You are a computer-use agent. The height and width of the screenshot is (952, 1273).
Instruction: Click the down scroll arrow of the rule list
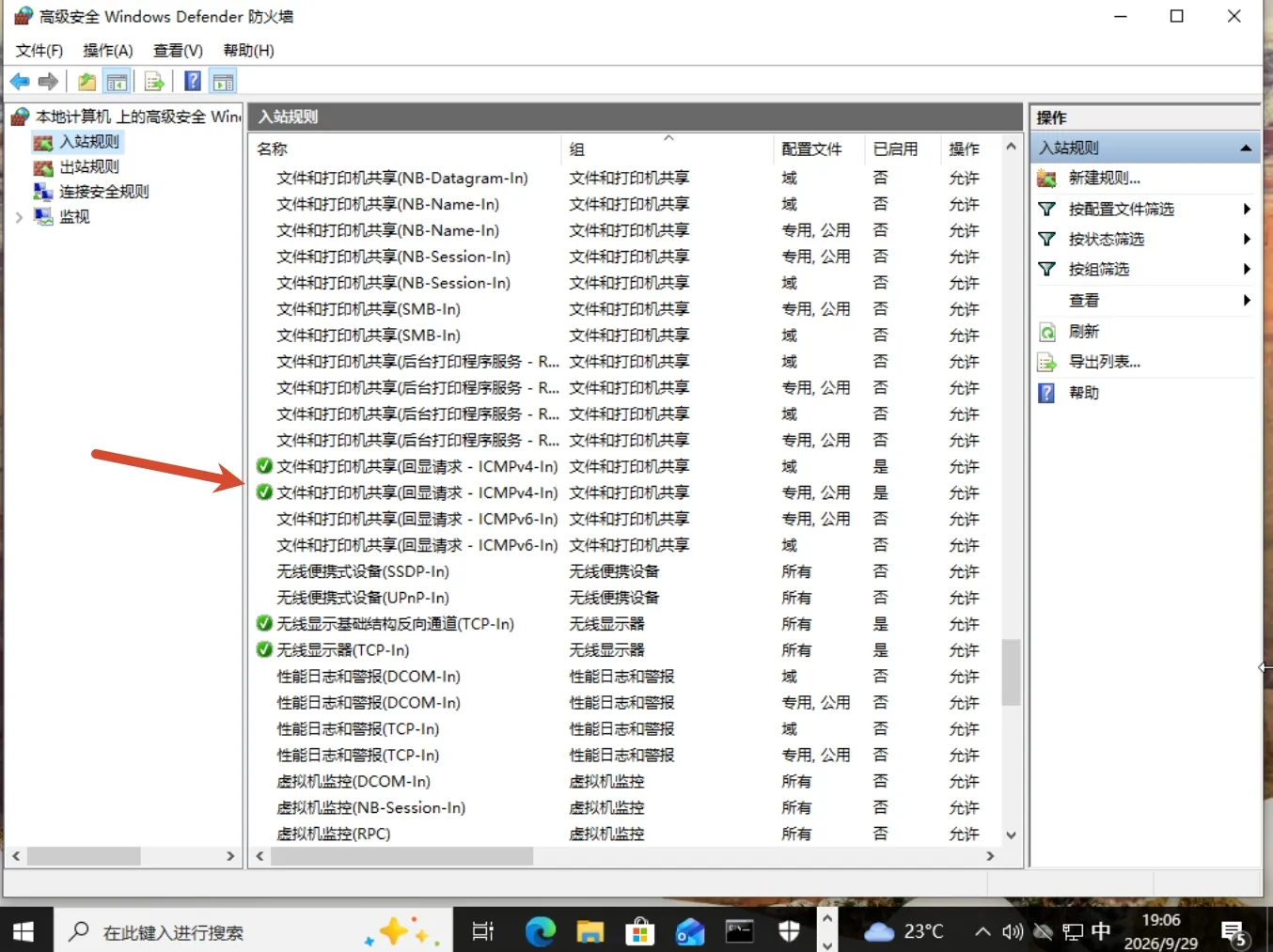(1011, 835)
